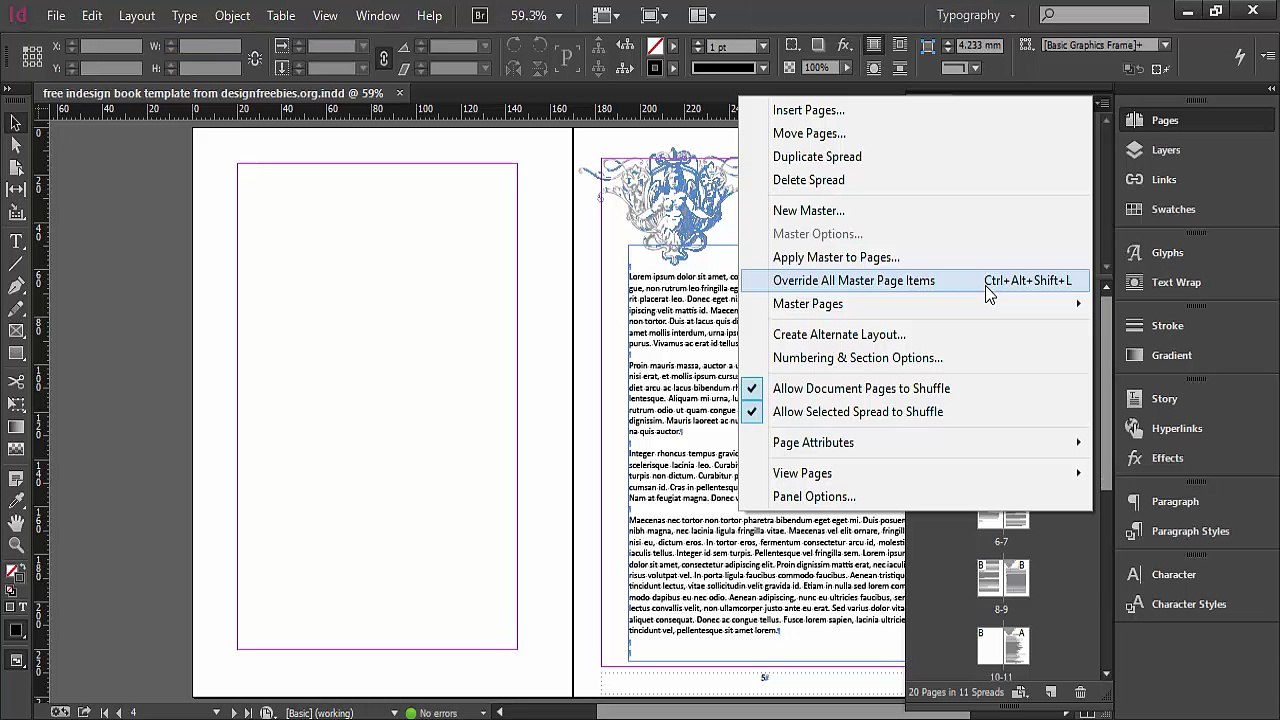Open the stroke weight 1 pt dropdown
Screen dimensions: 1280x720
[x=763, y=47]
